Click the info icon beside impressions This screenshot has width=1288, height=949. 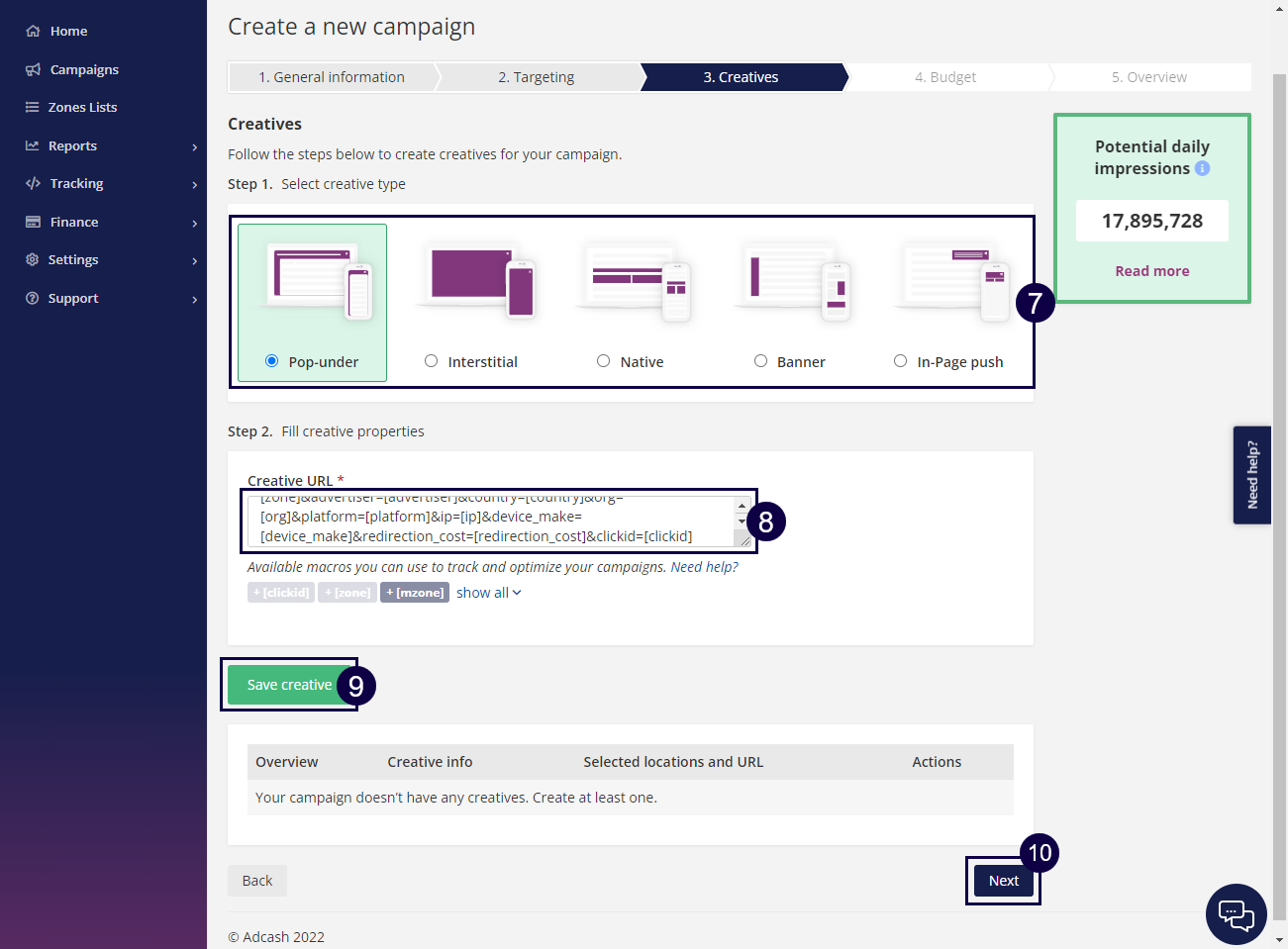pos(1202,168)
